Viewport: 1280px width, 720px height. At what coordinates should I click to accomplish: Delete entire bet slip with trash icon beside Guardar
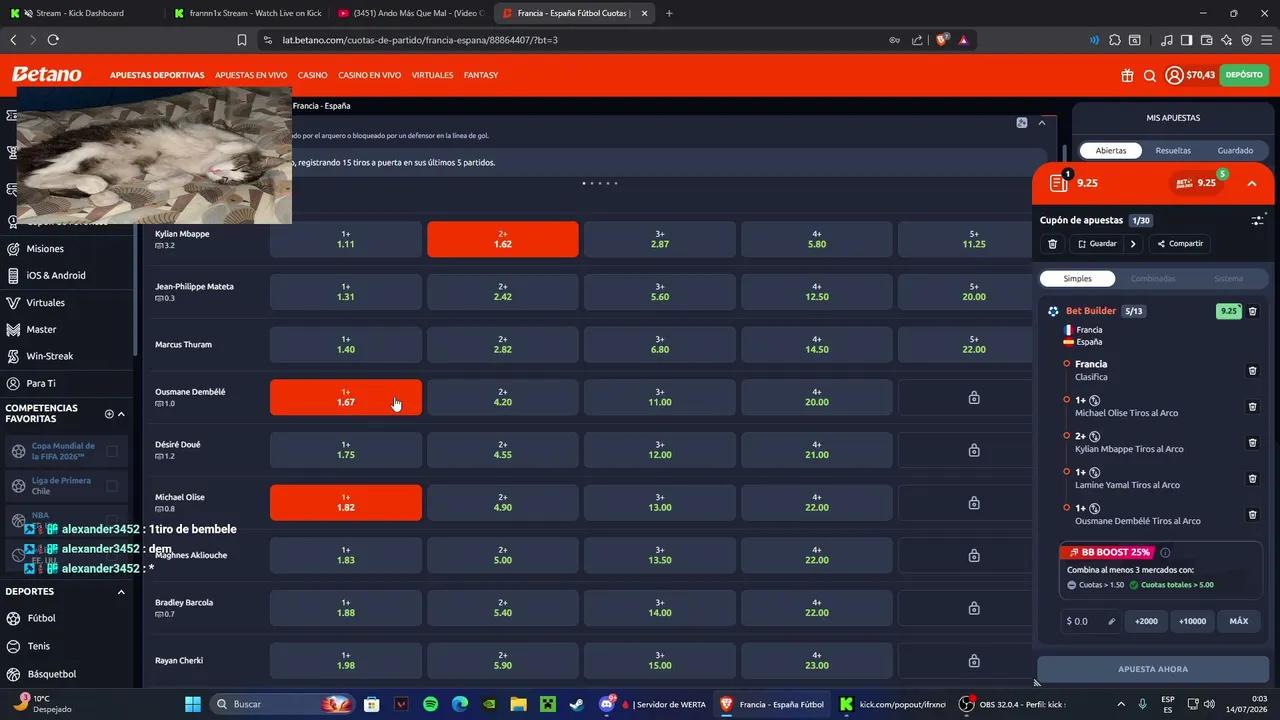coord(1053,243)
